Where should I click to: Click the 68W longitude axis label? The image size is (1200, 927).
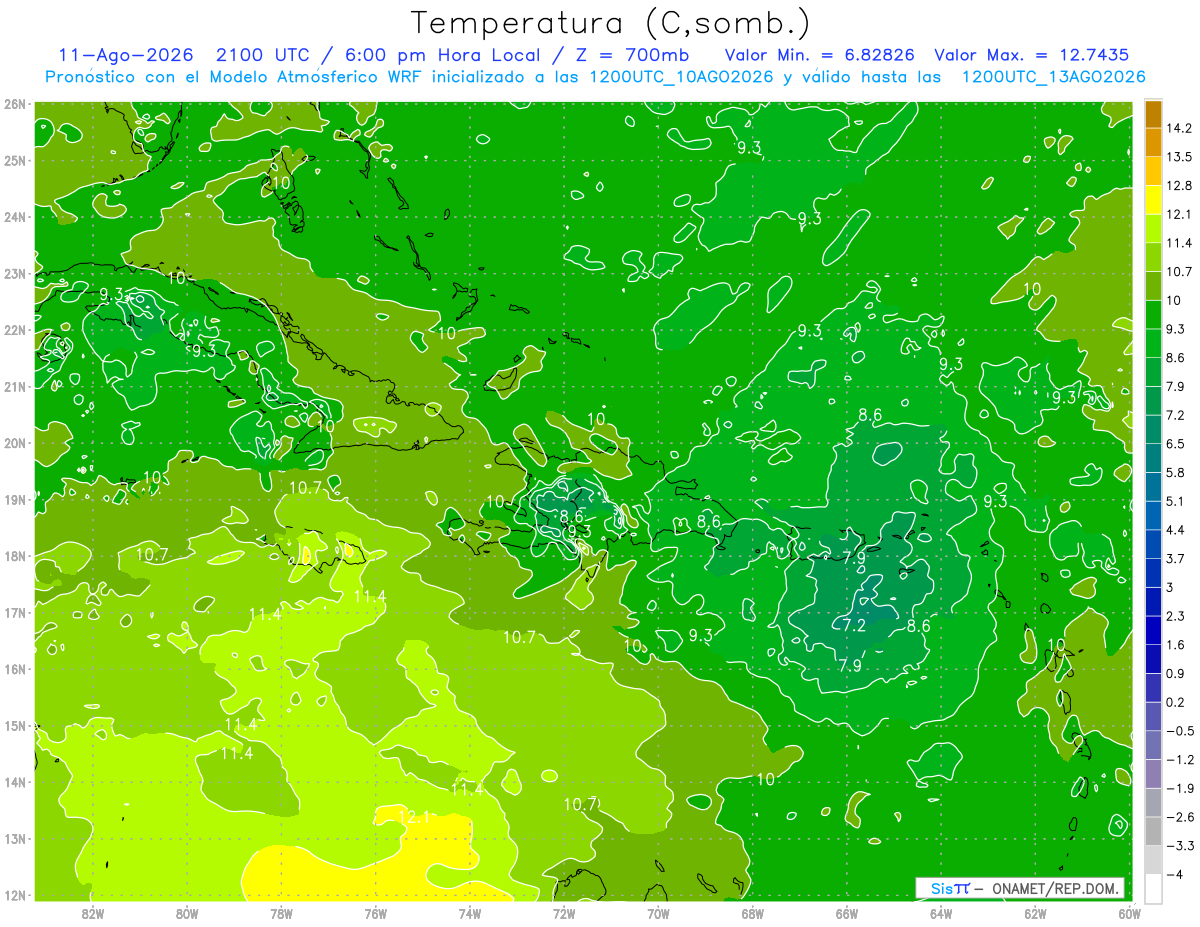click(753, 912)
